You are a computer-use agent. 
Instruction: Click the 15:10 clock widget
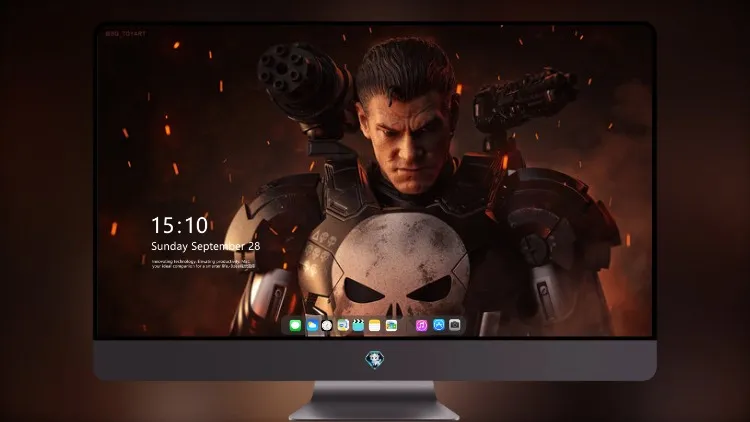180,225
